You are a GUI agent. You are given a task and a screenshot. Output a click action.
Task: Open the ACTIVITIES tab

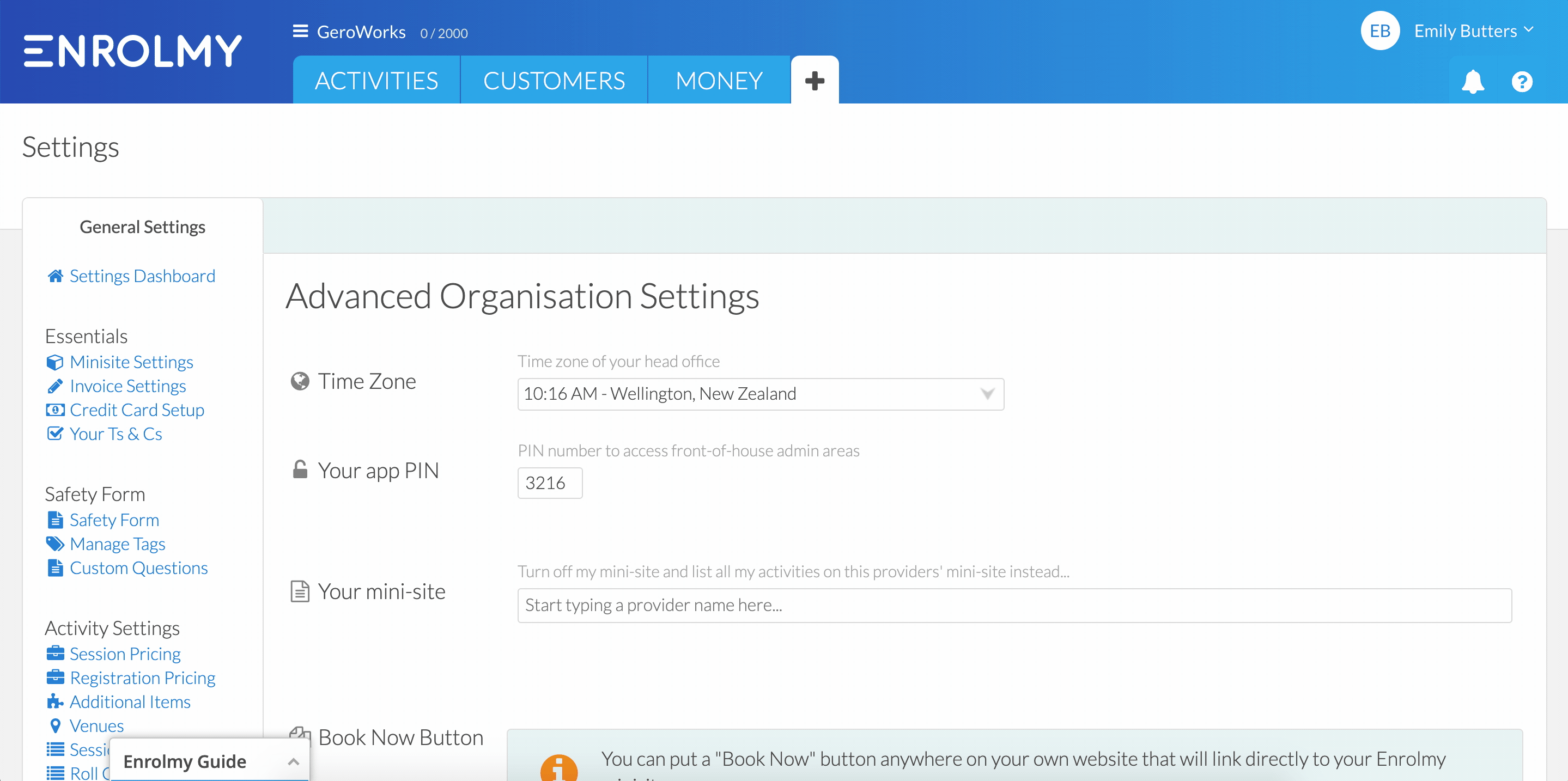click(376, 80)
